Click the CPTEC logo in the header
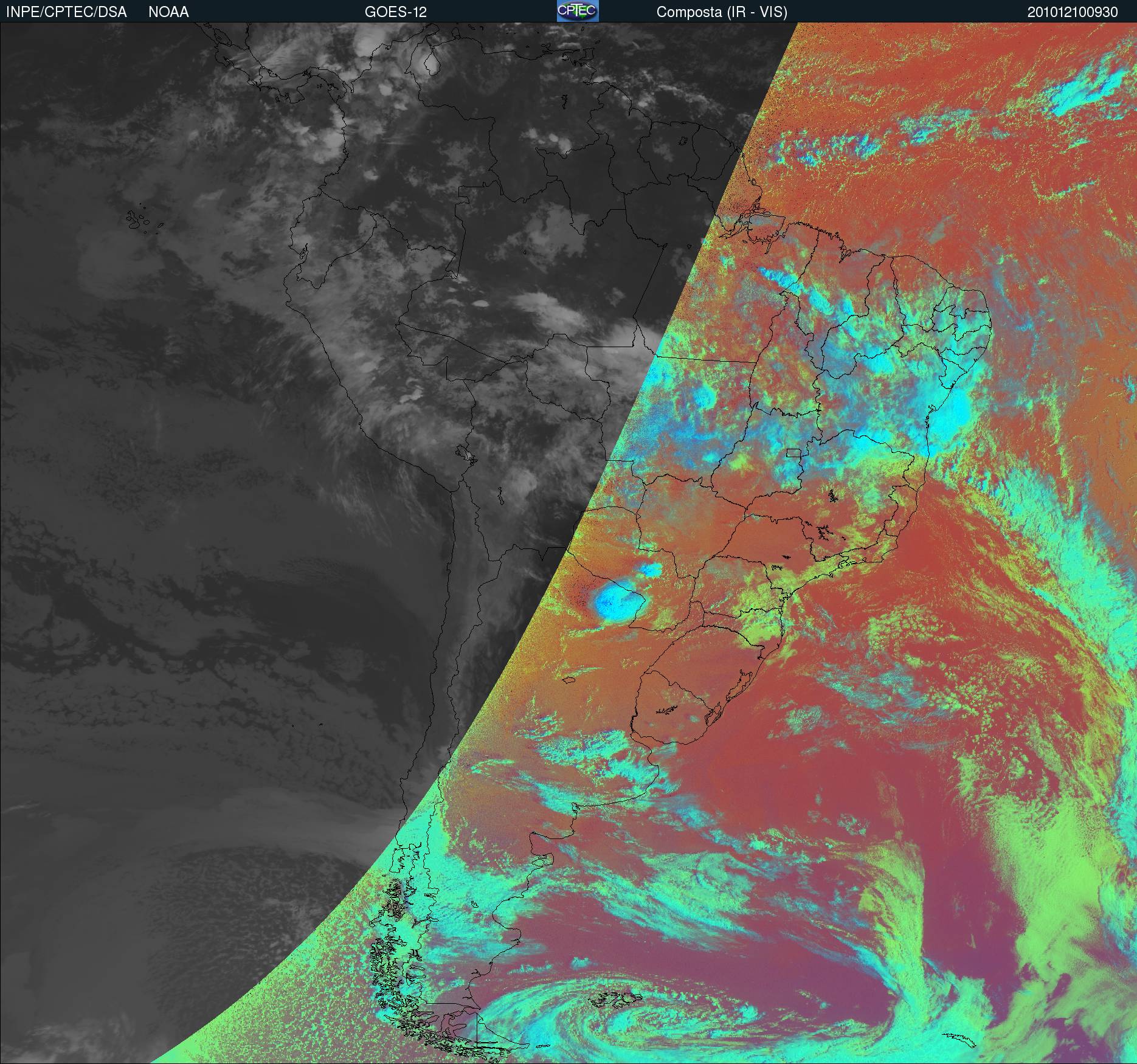The width and height of the screenshot is (1137, 1064). point(578,11)
